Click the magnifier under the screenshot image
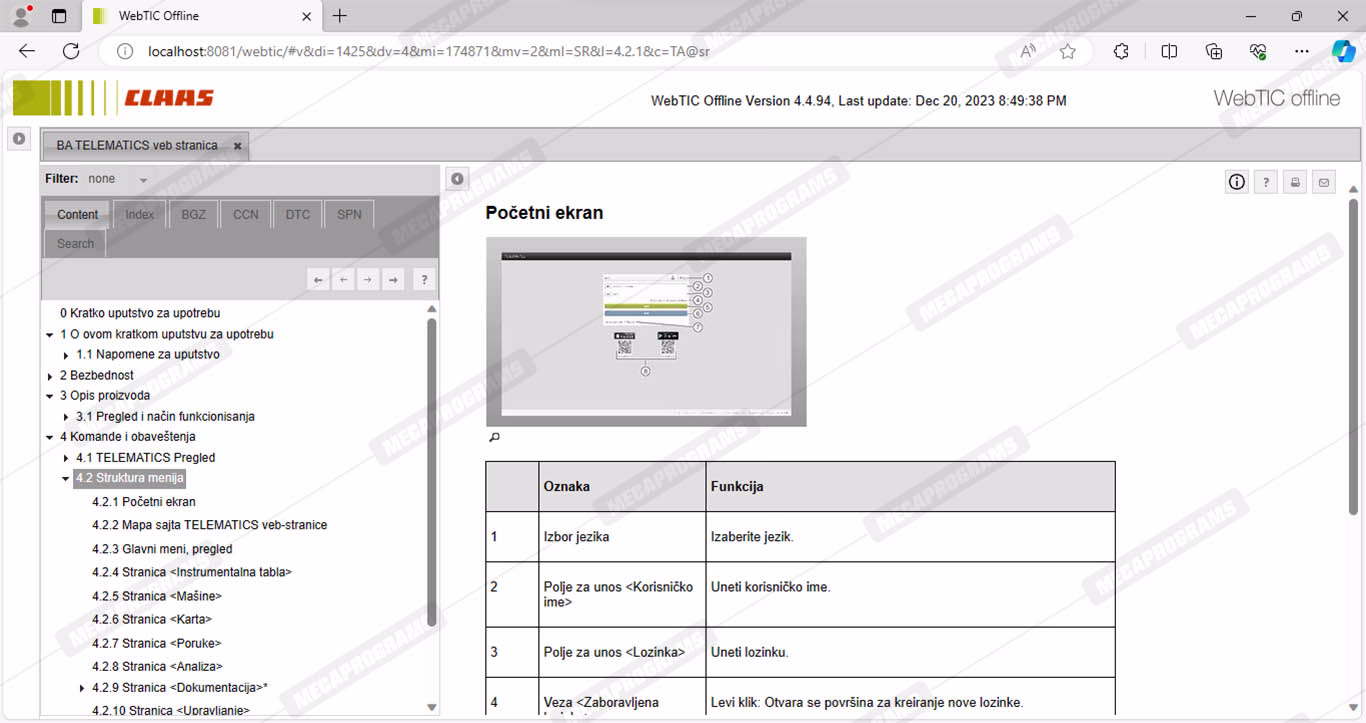This screenshot has height=723, width=1366. (x=494, y=438)
